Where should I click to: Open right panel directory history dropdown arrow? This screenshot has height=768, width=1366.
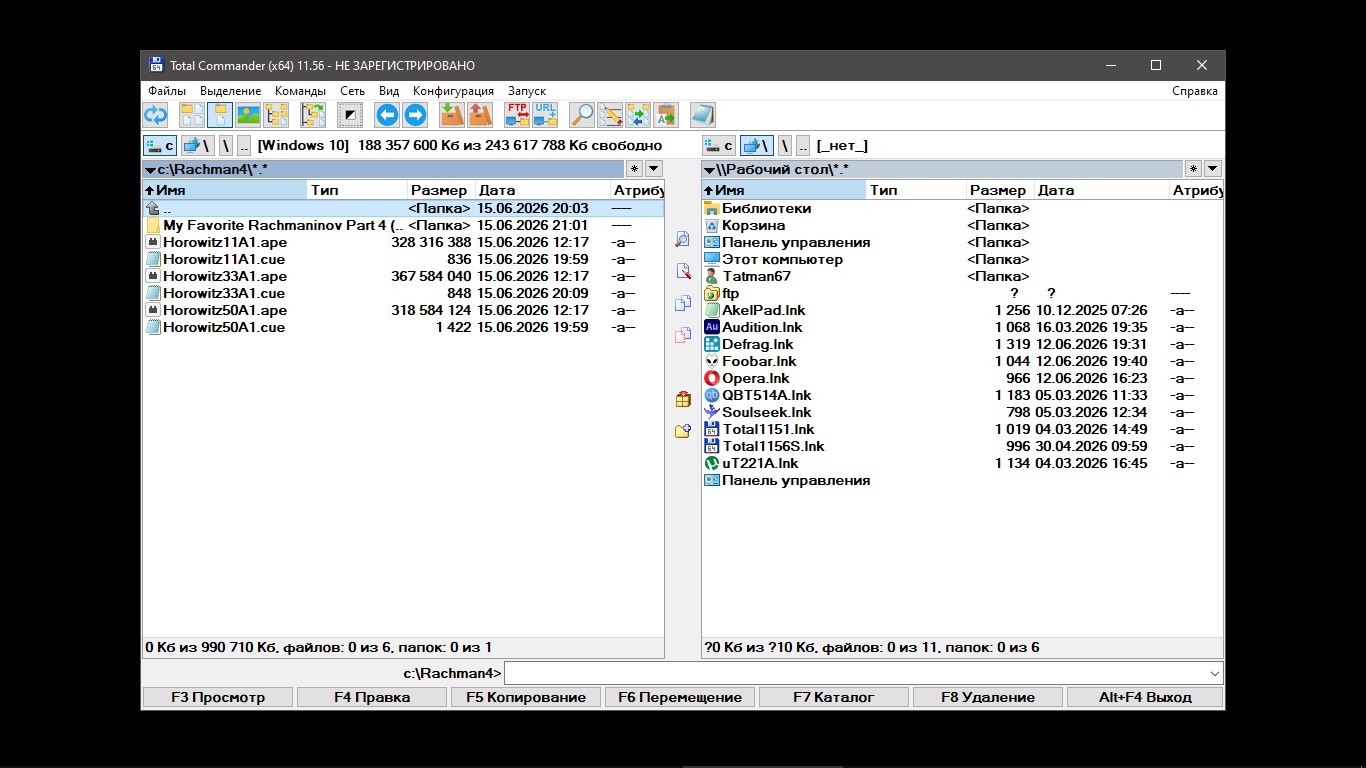1213,169
